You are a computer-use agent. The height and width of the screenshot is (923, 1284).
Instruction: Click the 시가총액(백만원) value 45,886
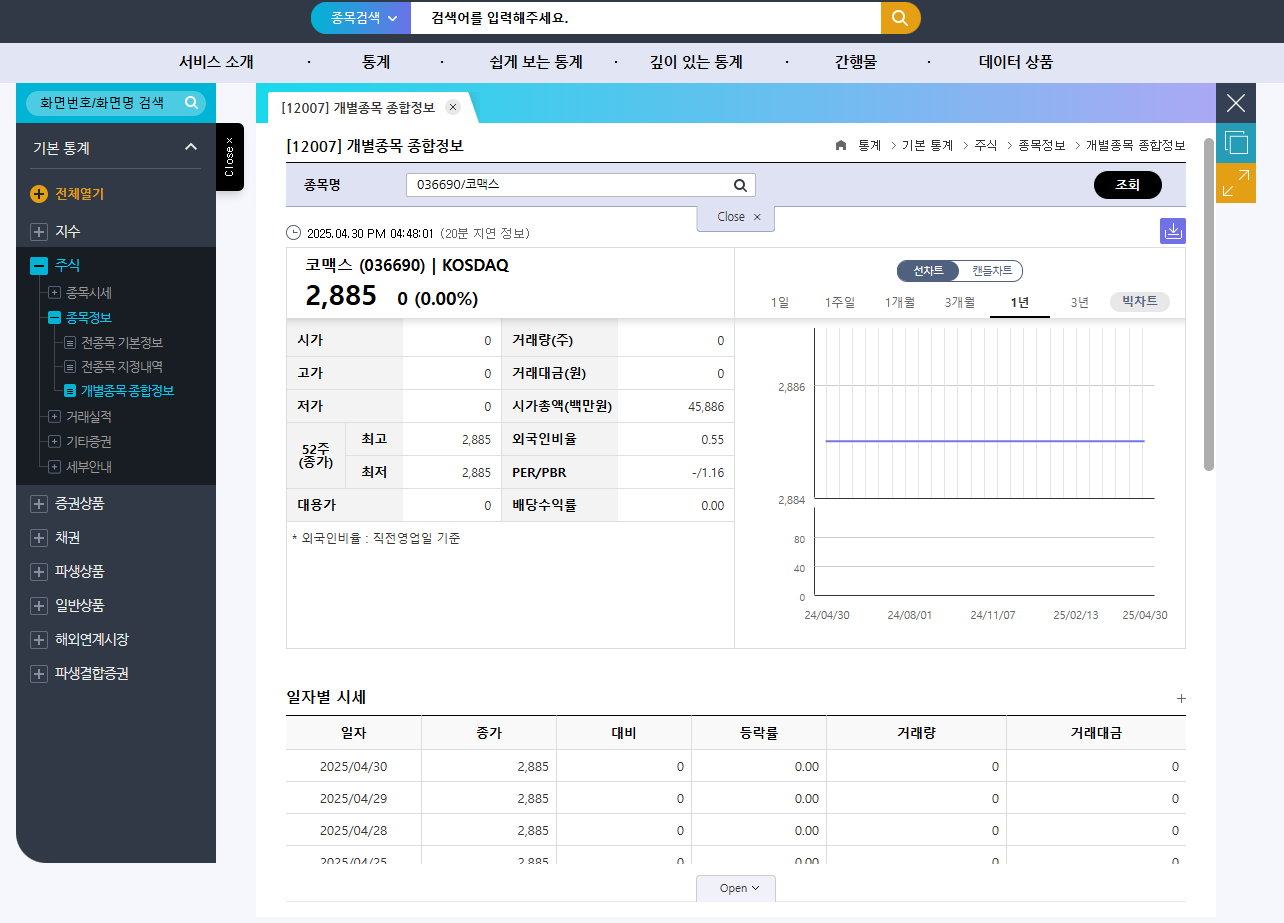click(706, 407)
